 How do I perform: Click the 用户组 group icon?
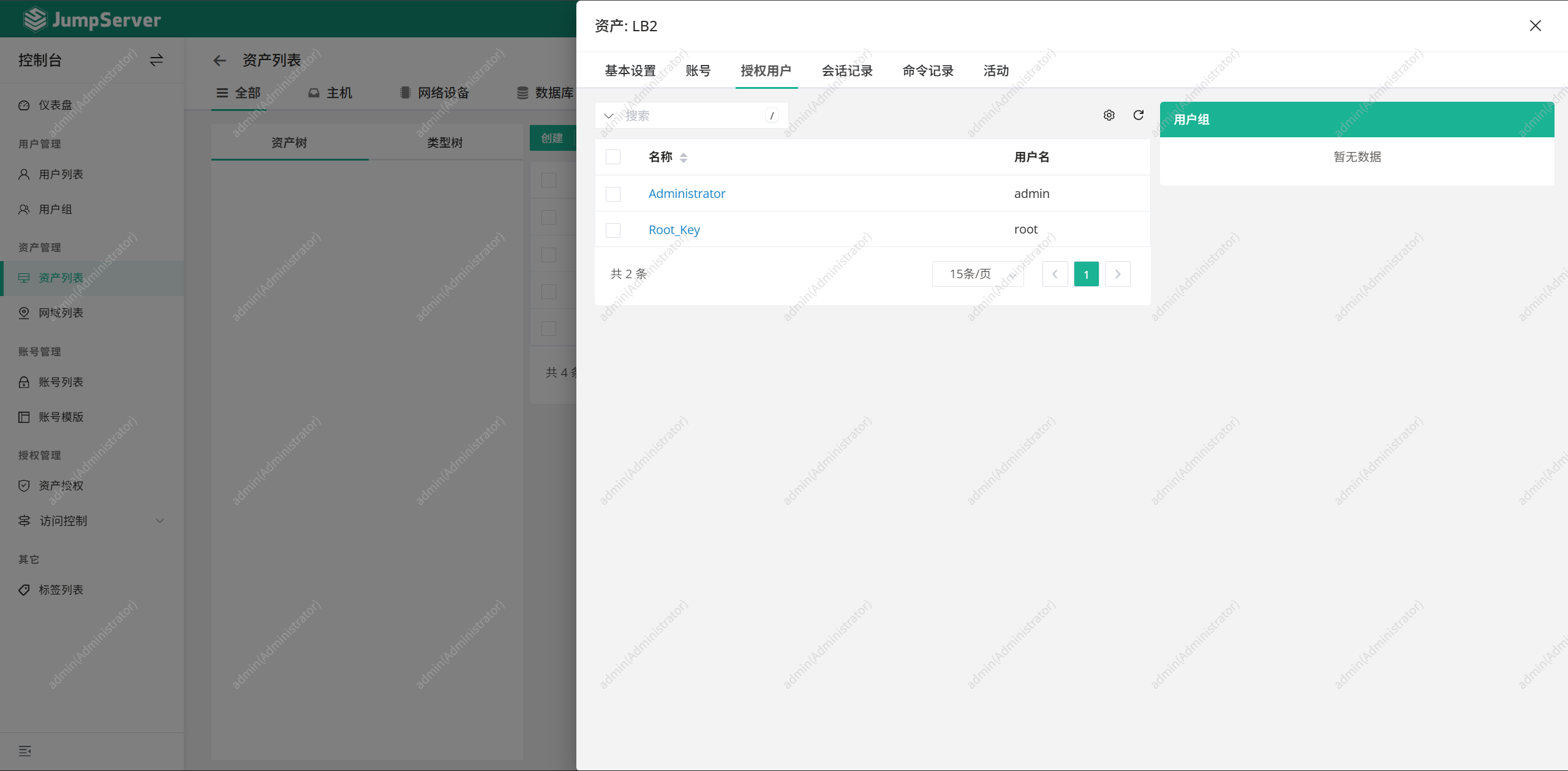(24, 210)
